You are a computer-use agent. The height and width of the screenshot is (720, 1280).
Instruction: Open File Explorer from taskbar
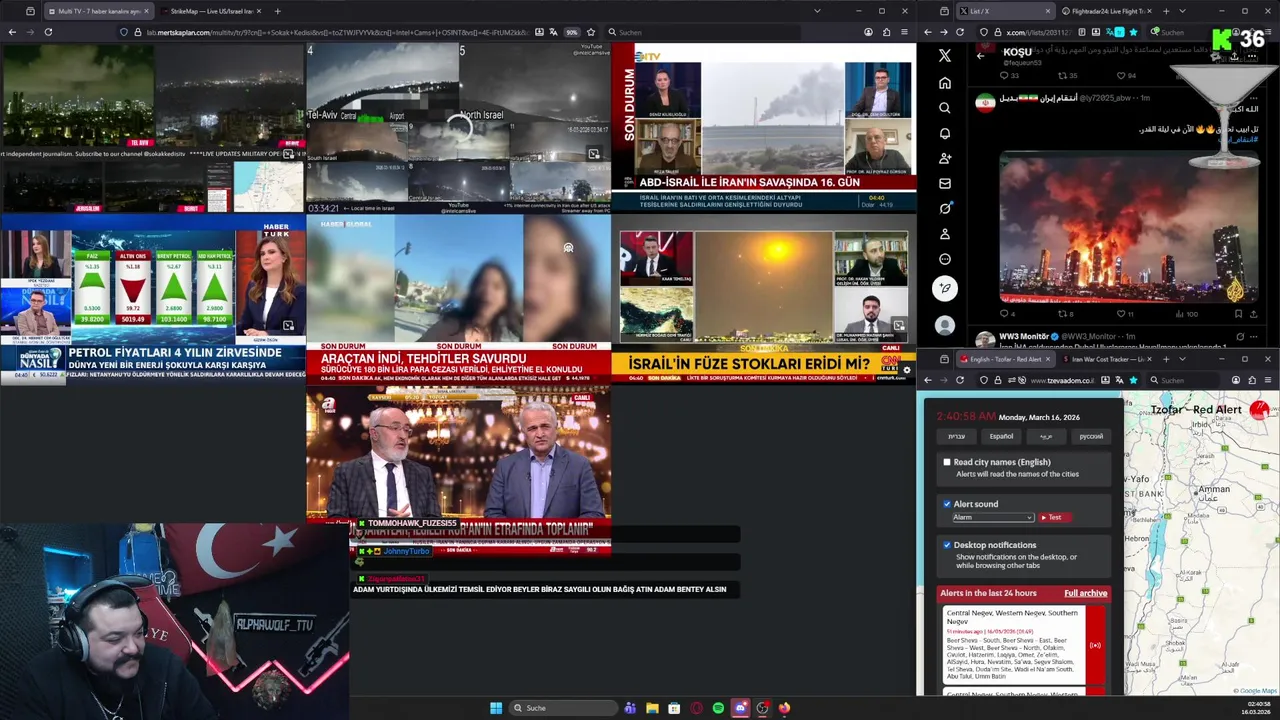[652, 708]
